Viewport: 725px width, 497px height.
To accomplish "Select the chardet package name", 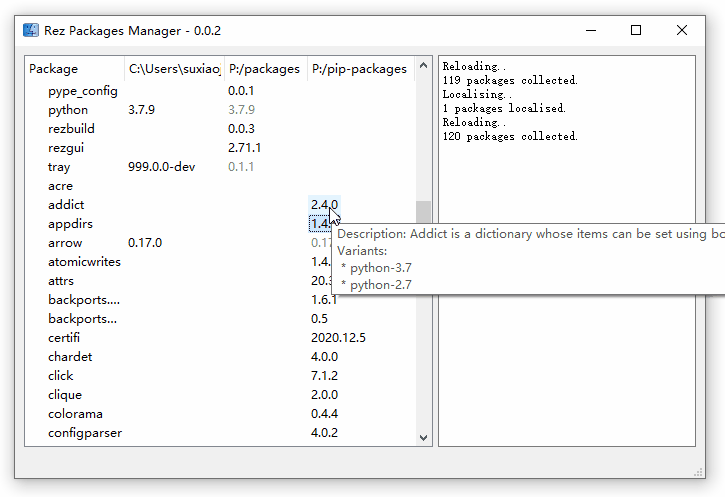I will (x=70, y=356).
